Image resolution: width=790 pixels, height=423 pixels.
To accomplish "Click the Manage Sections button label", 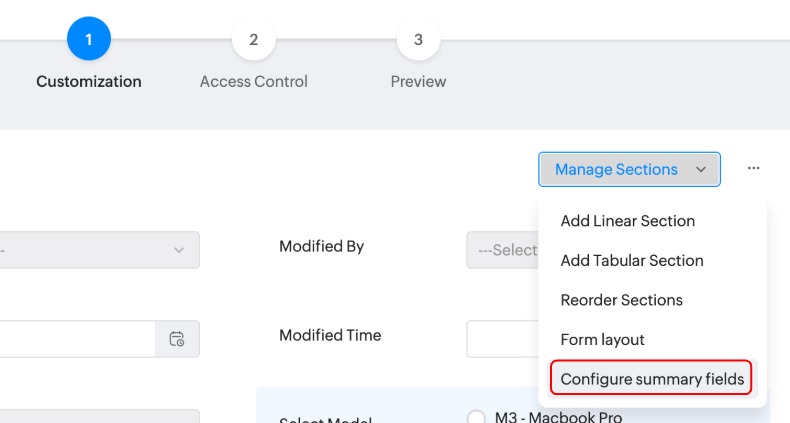I will pos(616,170).
